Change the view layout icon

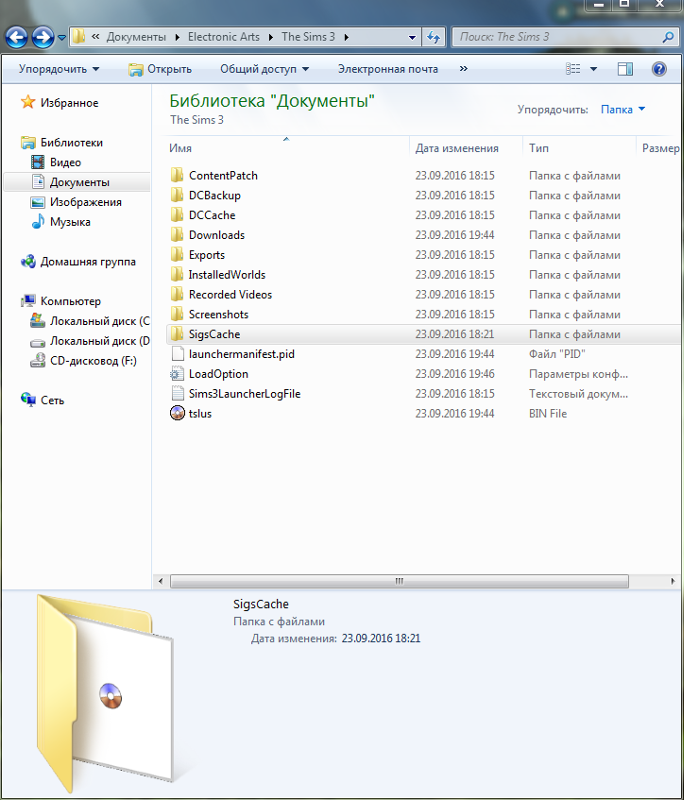coord(573,68)
